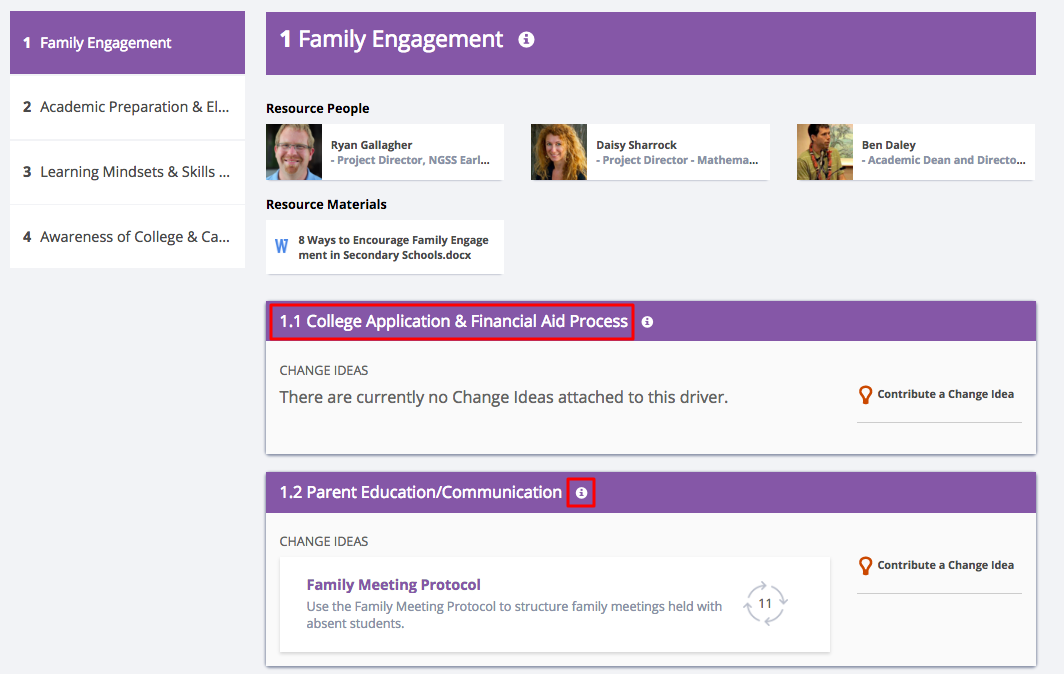
Task: Click info icon beside 1 Family Engagement header
Action: [526, 40]
